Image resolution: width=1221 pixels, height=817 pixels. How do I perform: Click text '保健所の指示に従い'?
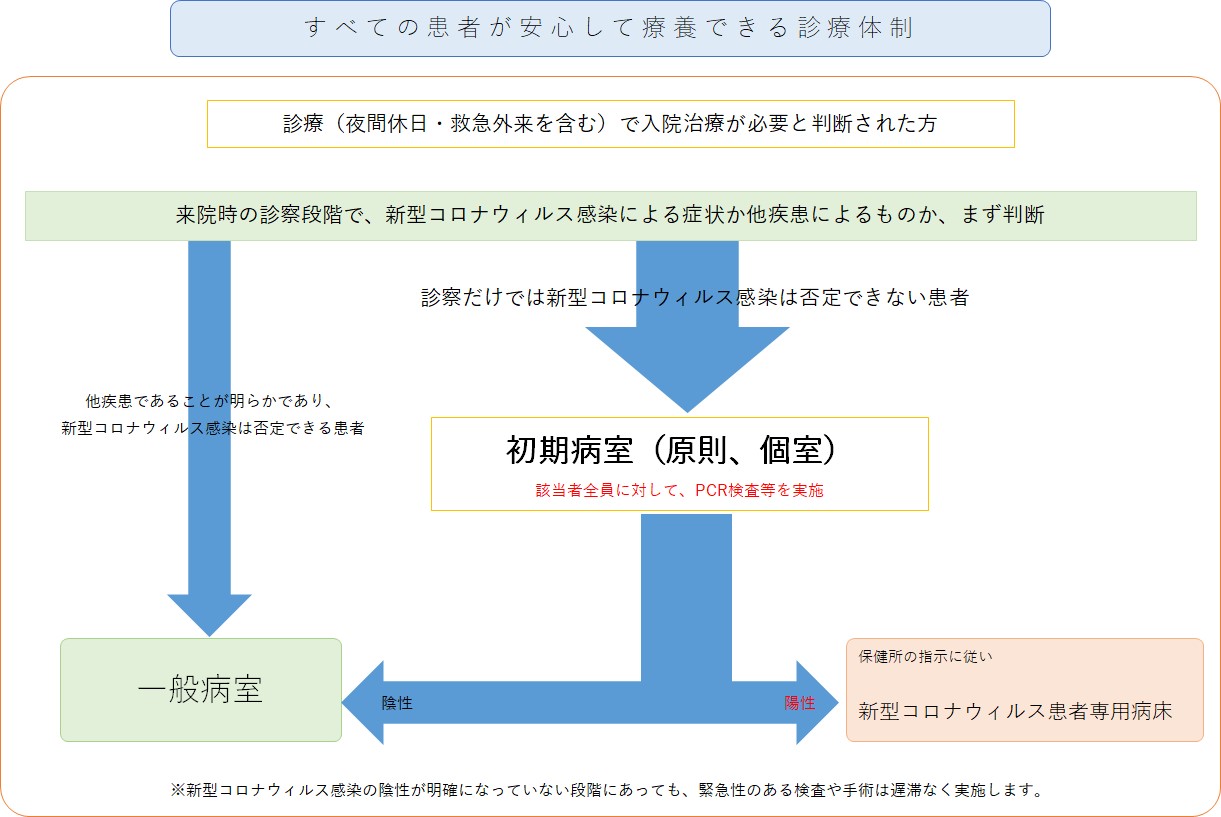pyautogui.click(x=925, y=657)
